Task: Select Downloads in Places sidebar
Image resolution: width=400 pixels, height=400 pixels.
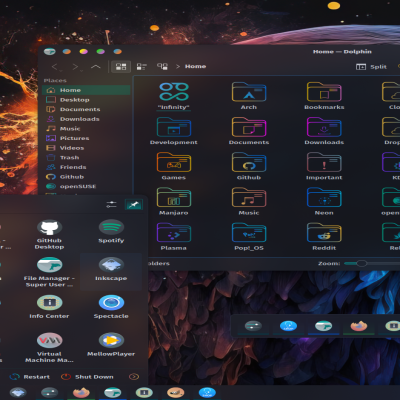Action: tap(86, 119)
